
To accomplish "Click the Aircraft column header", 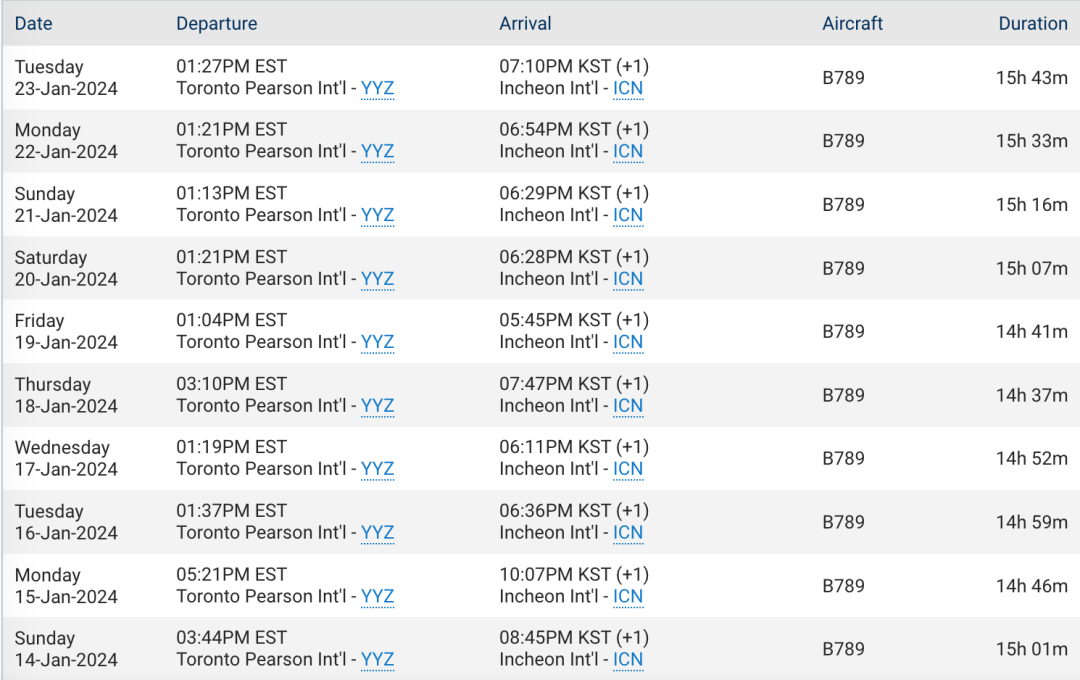I will 852,23.
